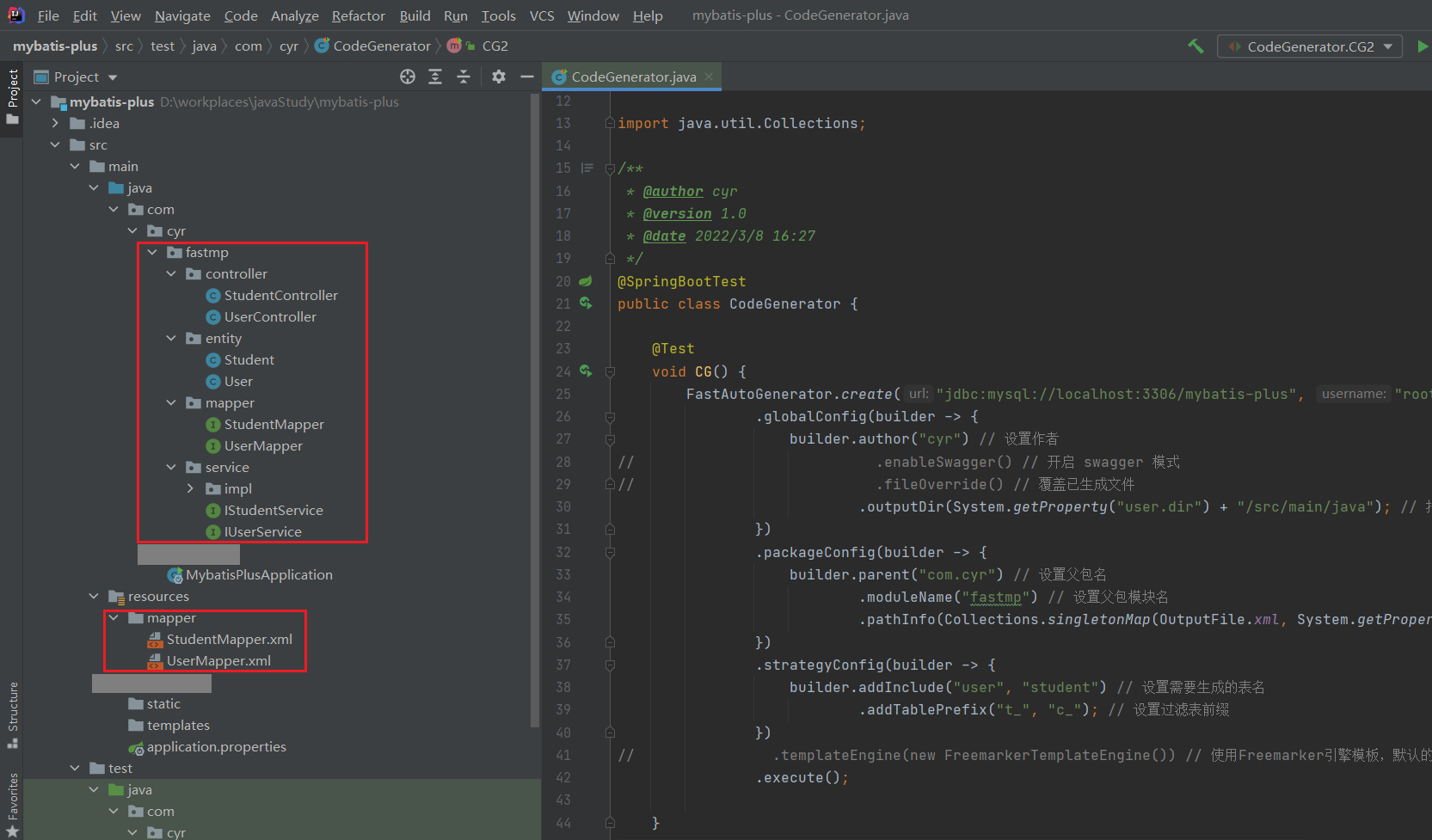Click the @version javadoc tag
1432x840 pixels.
pos(677,213)
